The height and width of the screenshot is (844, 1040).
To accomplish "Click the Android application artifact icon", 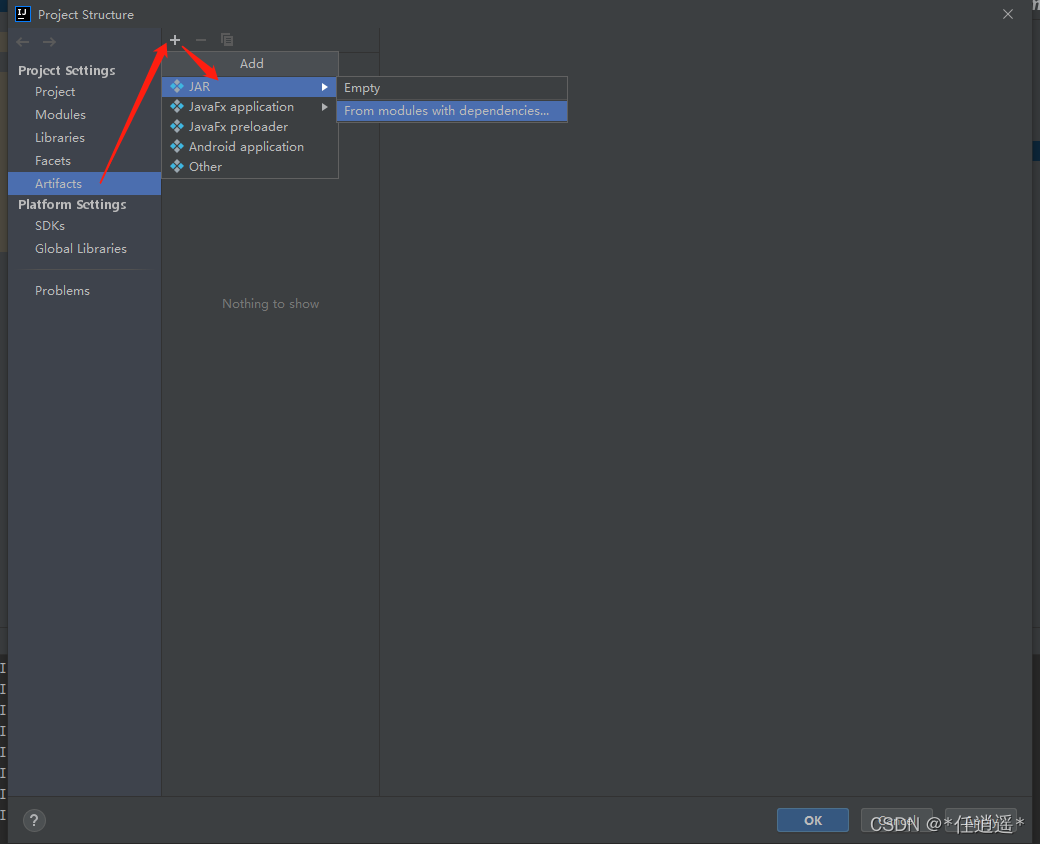I will (176, 146).
